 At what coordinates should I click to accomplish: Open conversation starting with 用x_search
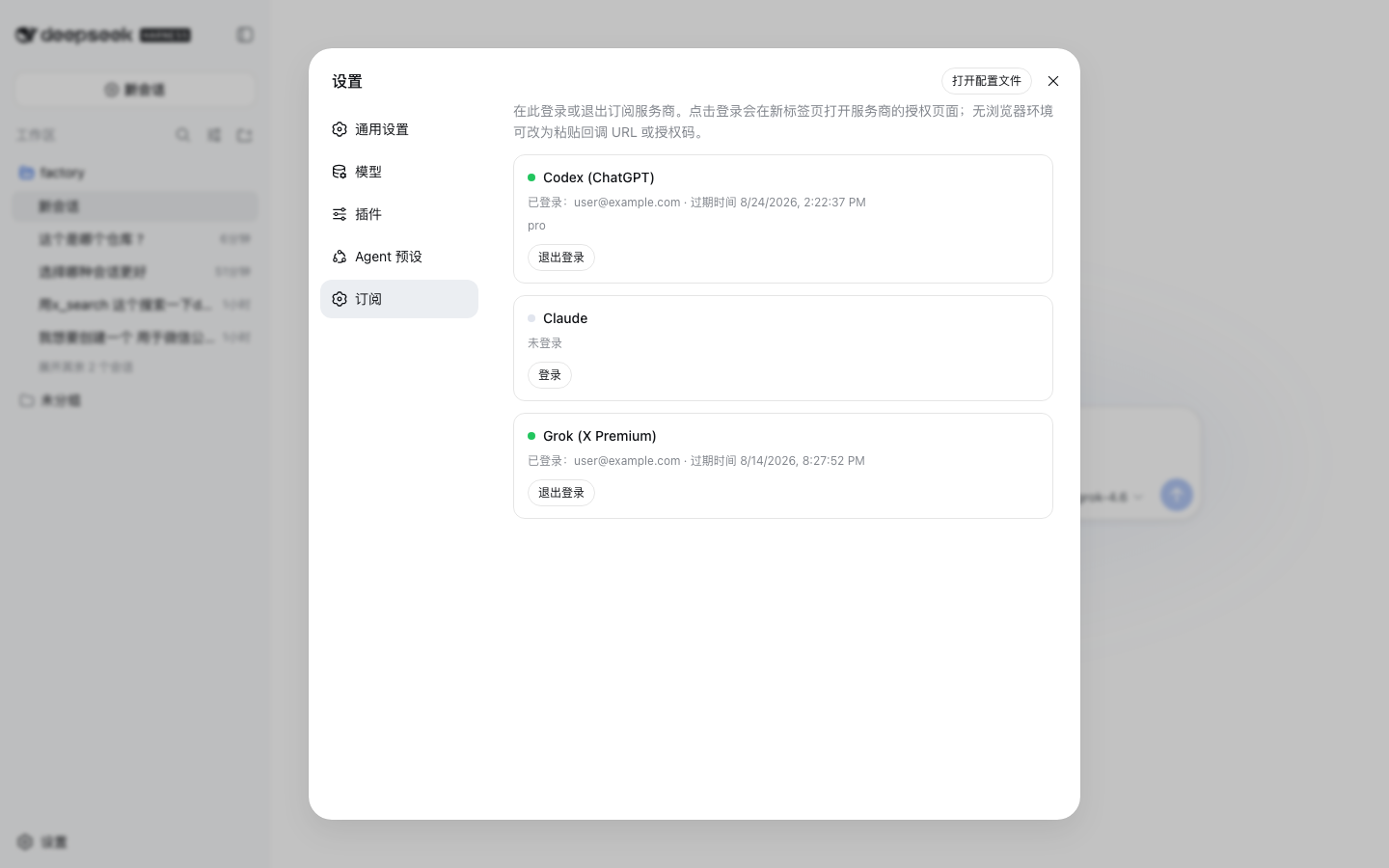[135, 305]
